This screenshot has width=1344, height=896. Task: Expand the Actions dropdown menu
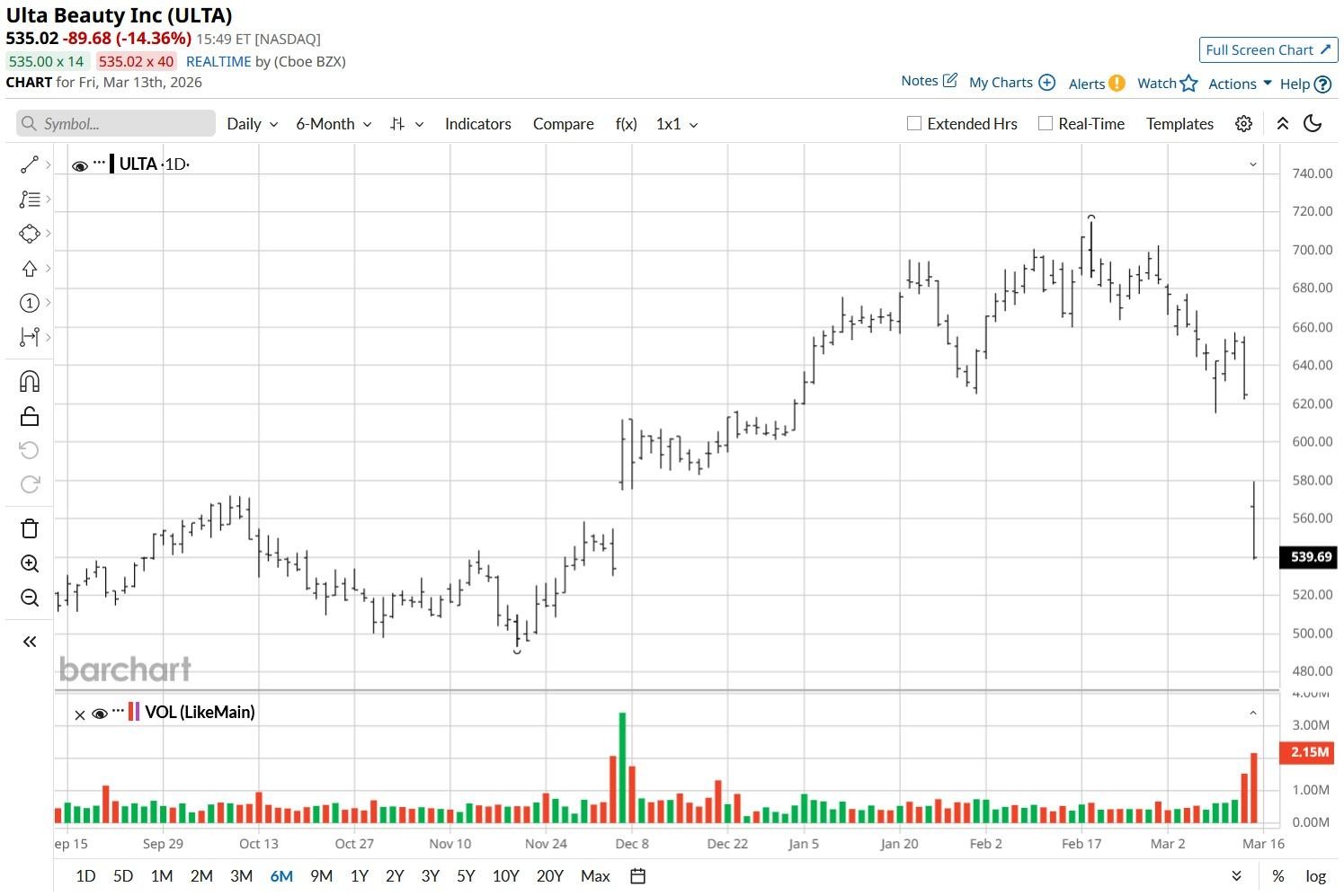tap(1240, 84)
